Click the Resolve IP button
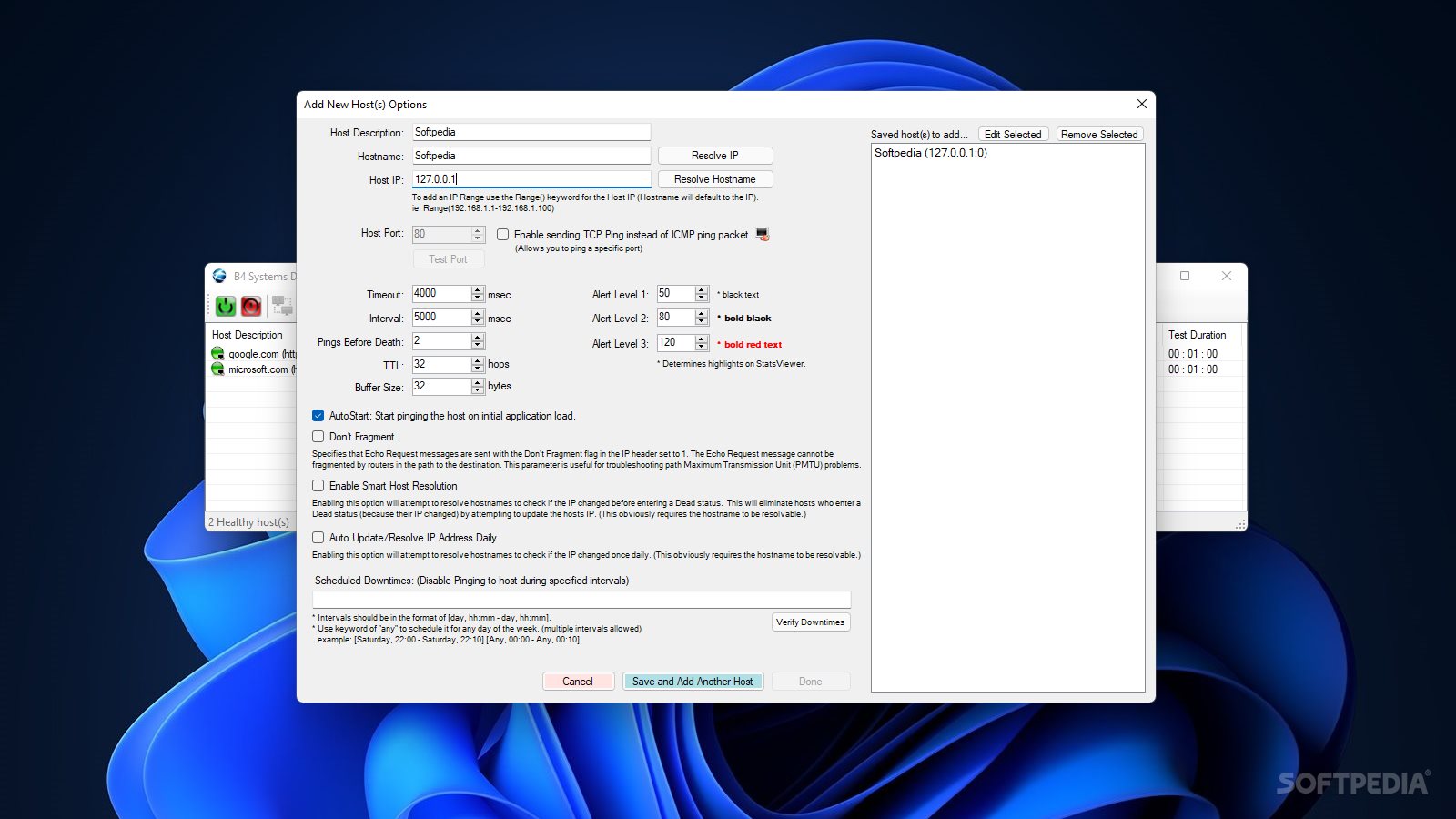This screenshot has width=1456, height=819. tap(715, 156)
